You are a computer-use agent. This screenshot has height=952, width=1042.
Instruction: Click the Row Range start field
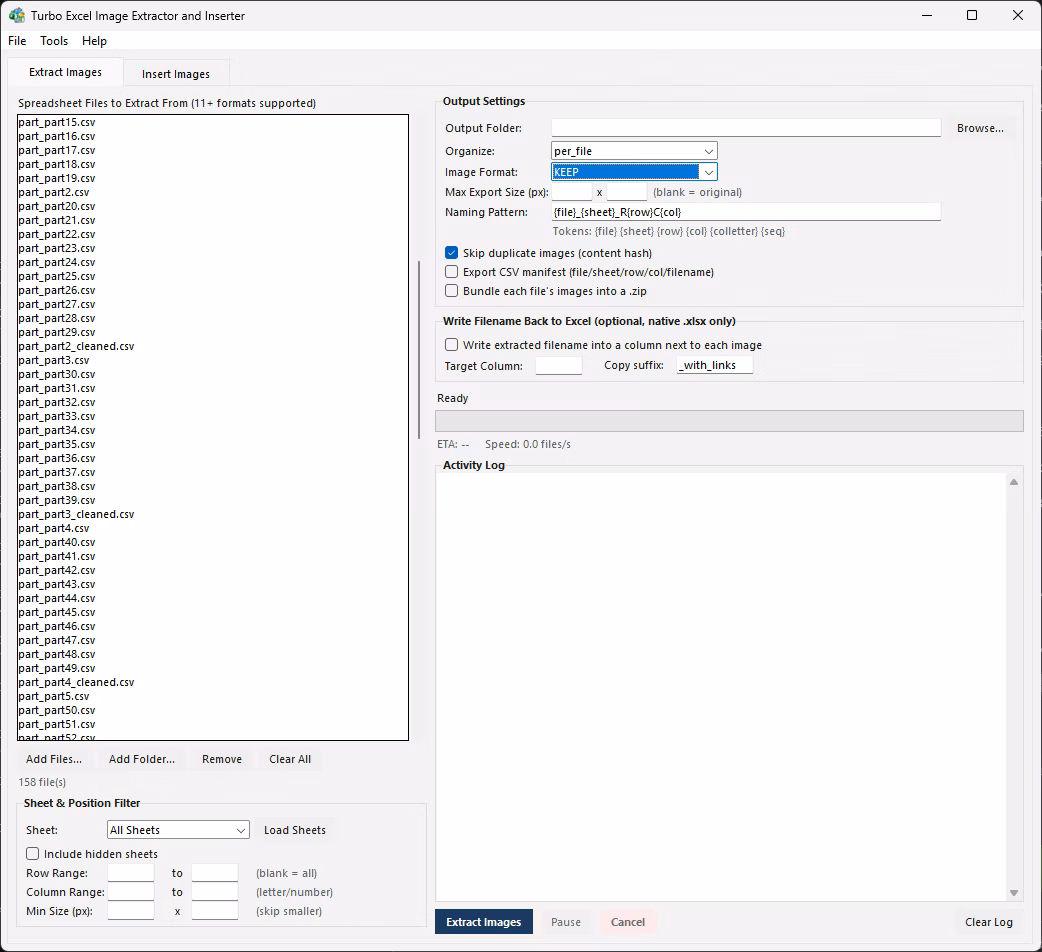click(131, 873)
